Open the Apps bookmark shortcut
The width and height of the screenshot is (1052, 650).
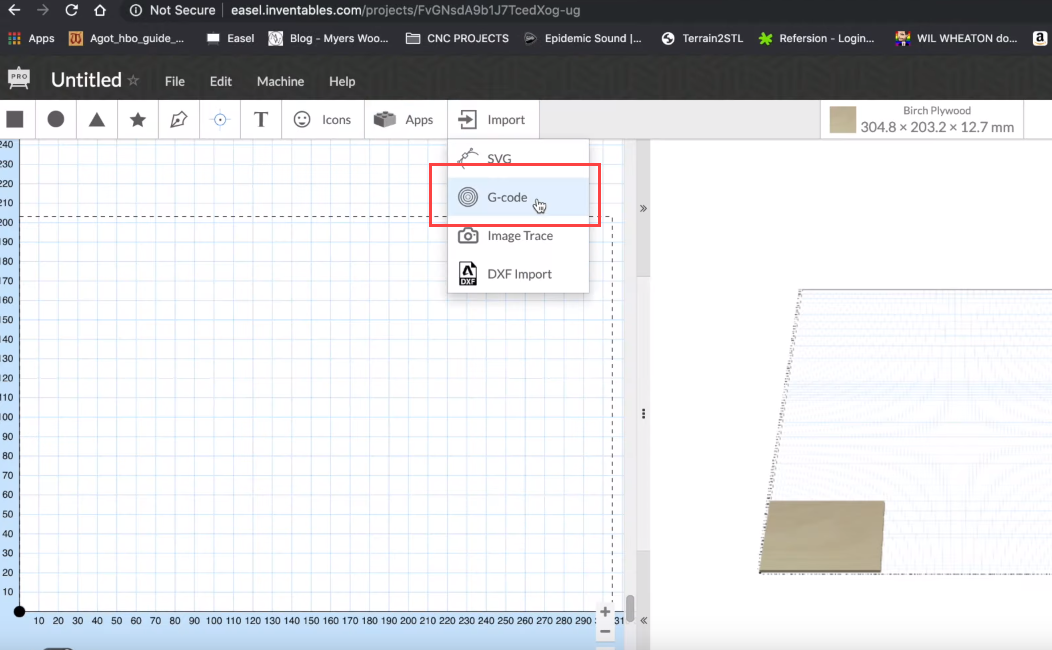31,38
